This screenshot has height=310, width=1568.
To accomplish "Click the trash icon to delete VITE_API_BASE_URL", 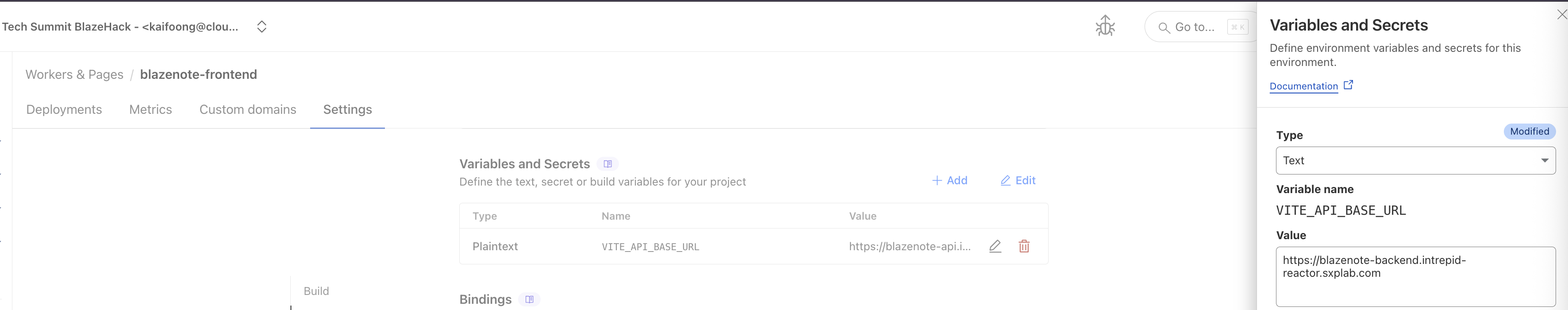I will pos(1024,247).
